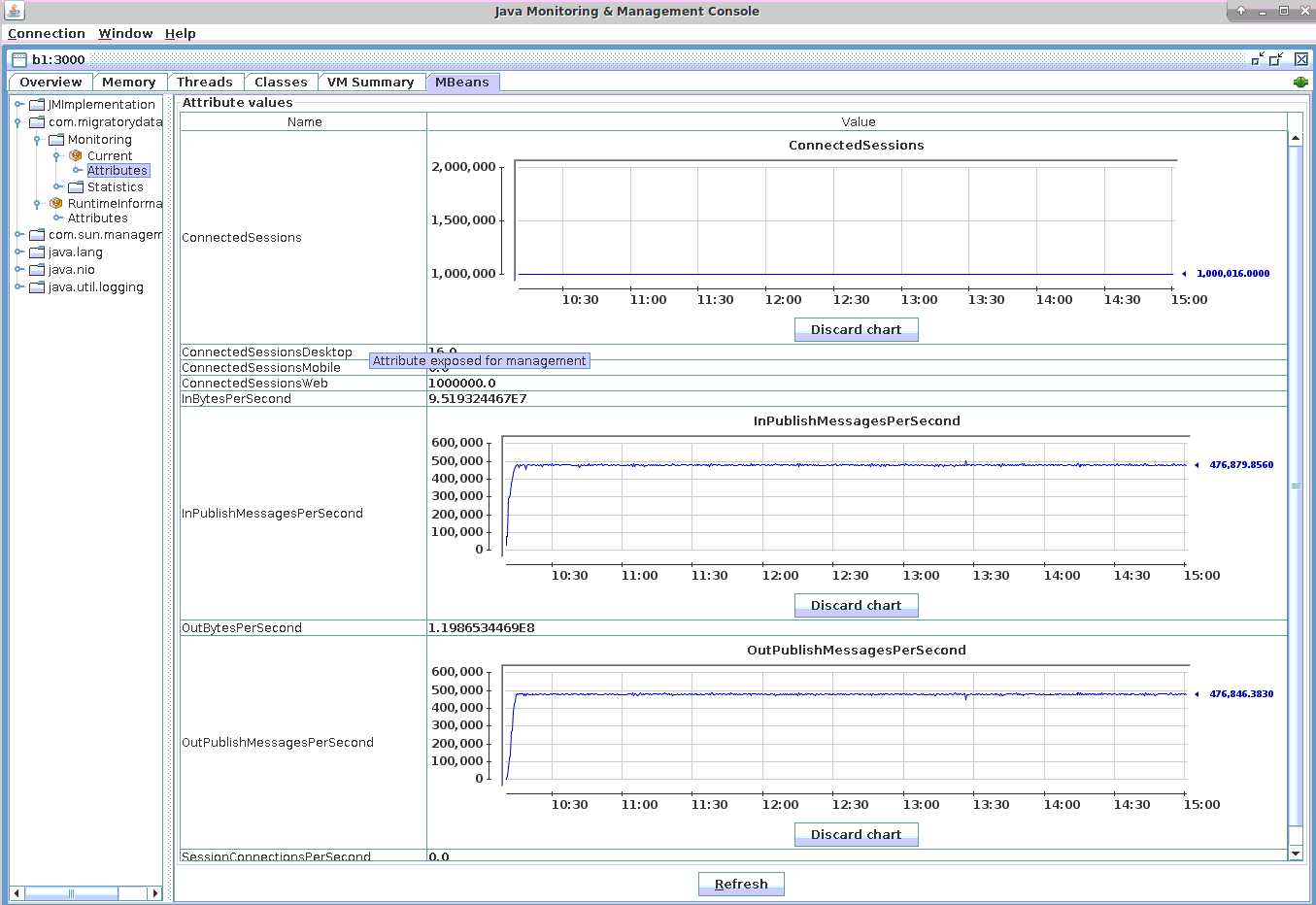Collapse the Monitoring tree node
Screen dimensions: 1316x905
(37, 140)
